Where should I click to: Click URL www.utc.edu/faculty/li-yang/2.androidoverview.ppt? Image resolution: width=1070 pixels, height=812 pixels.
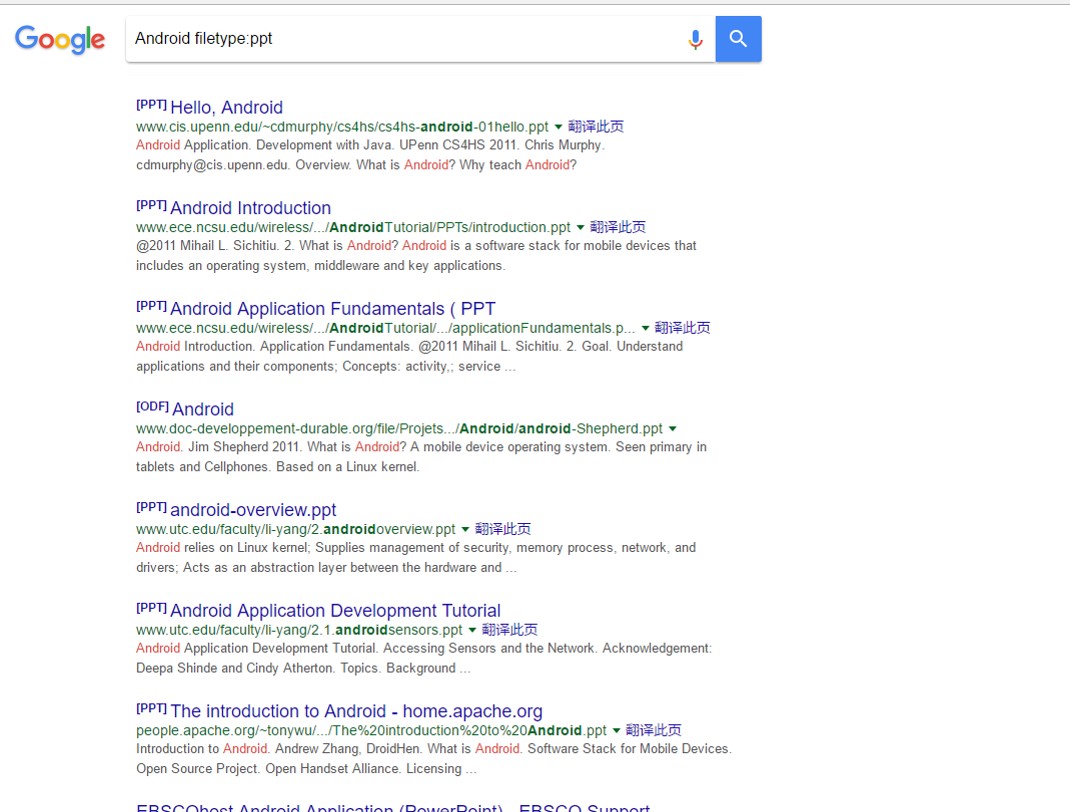coord(295,530)
